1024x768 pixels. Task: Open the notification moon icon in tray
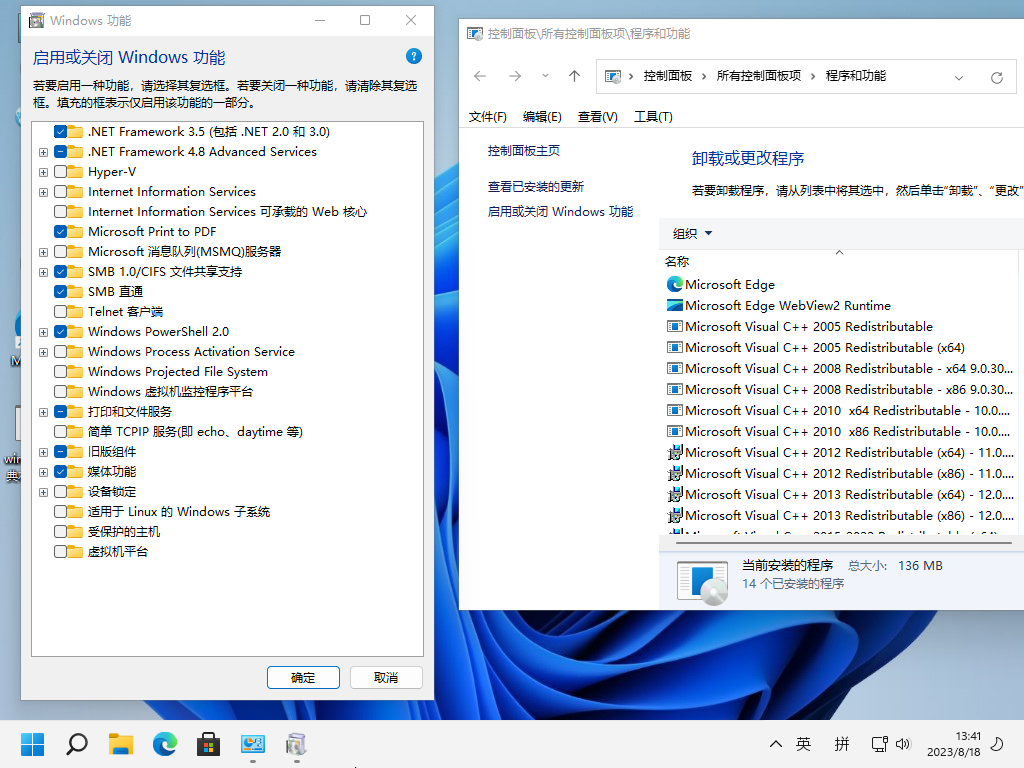pos(997,744)
